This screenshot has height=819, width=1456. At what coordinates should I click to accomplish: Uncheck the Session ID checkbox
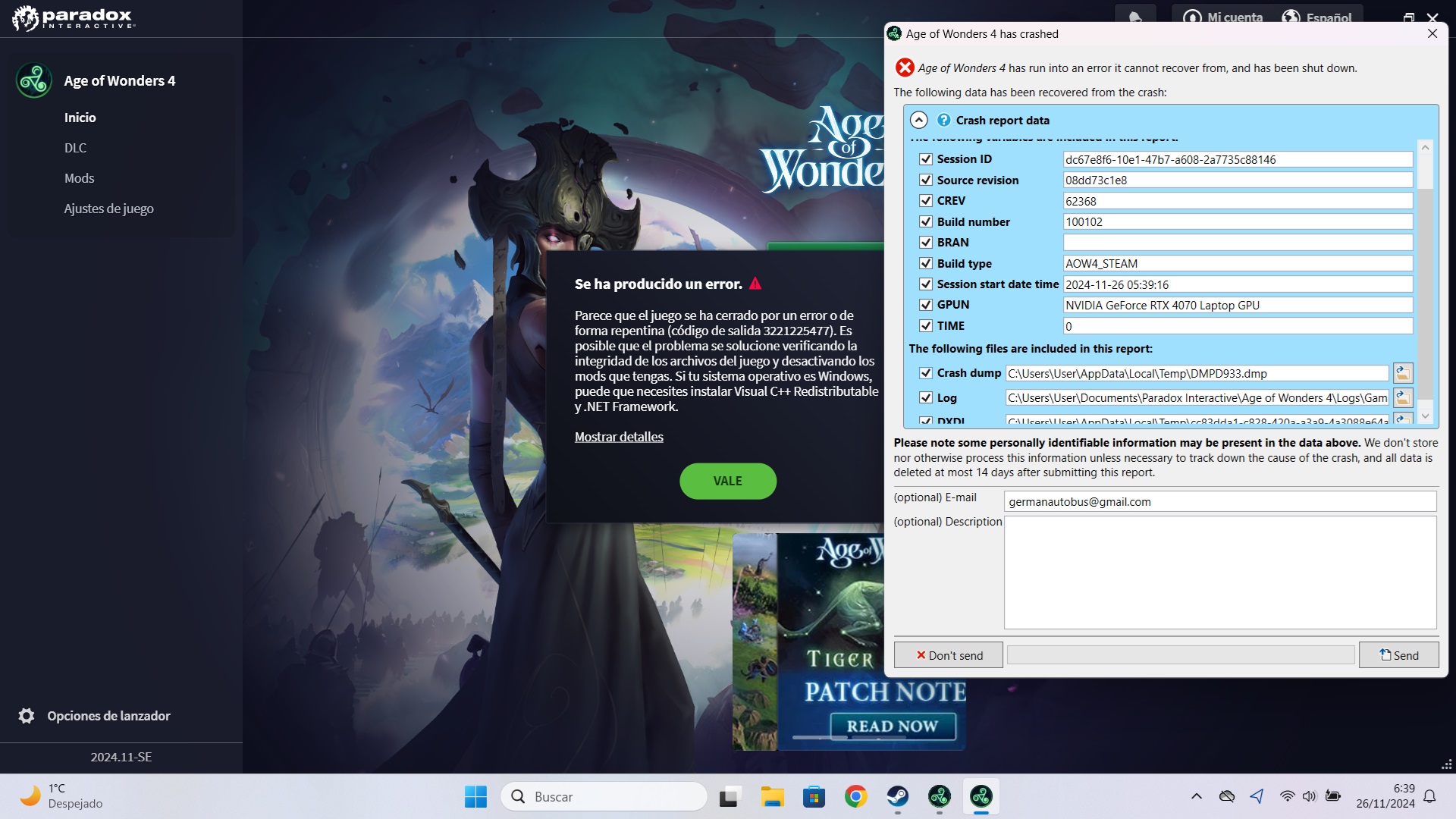pos(926,159)
